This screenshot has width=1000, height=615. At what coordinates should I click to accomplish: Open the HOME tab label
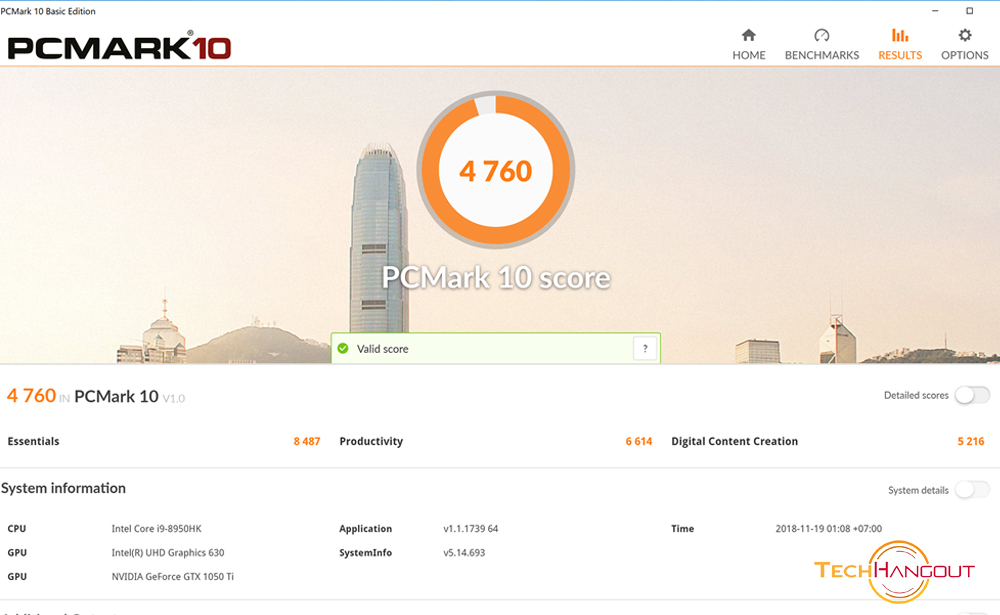click(749, 56)
